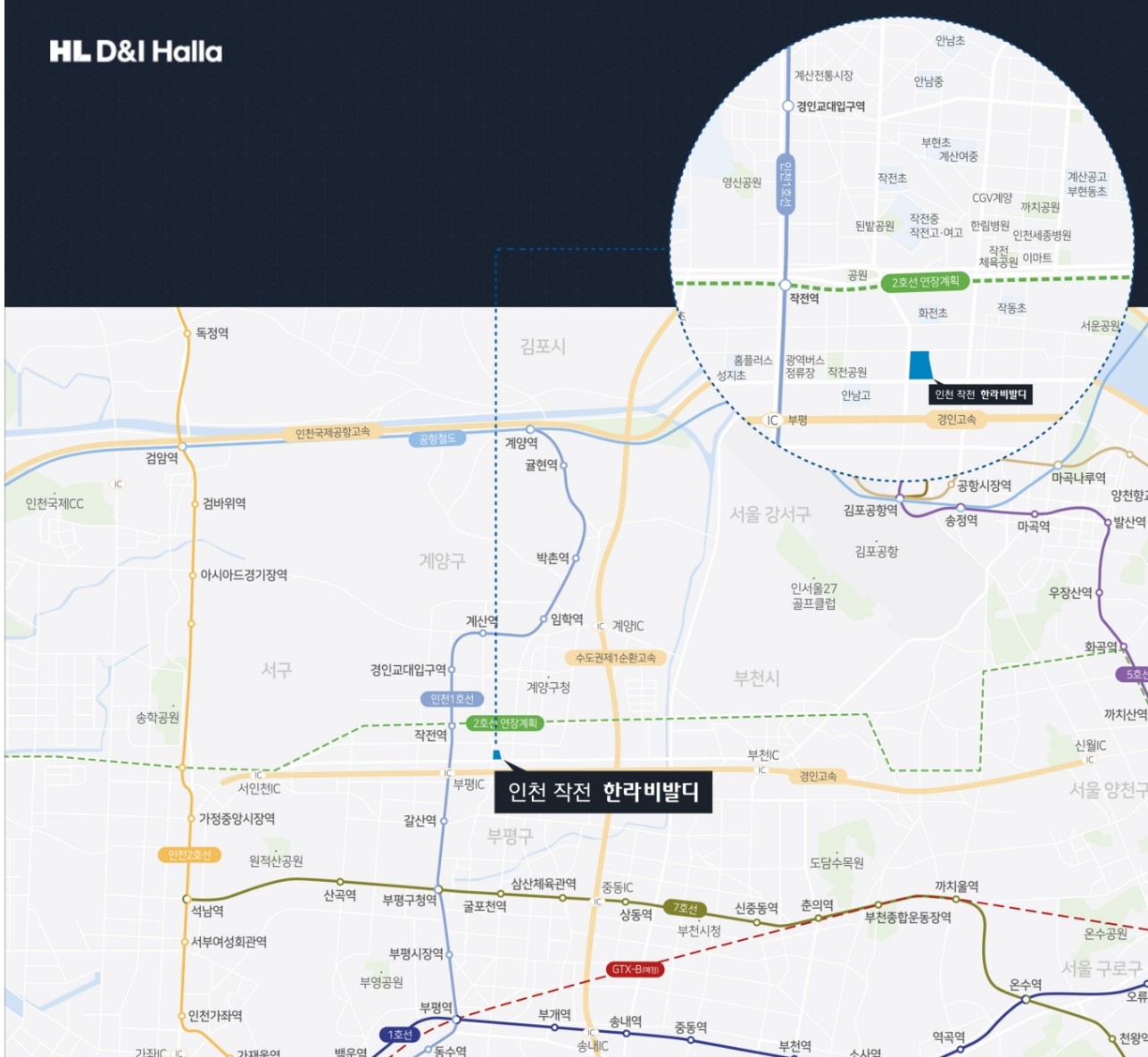
Task: Select the 춘의역 station label
Action: [817, 905]
